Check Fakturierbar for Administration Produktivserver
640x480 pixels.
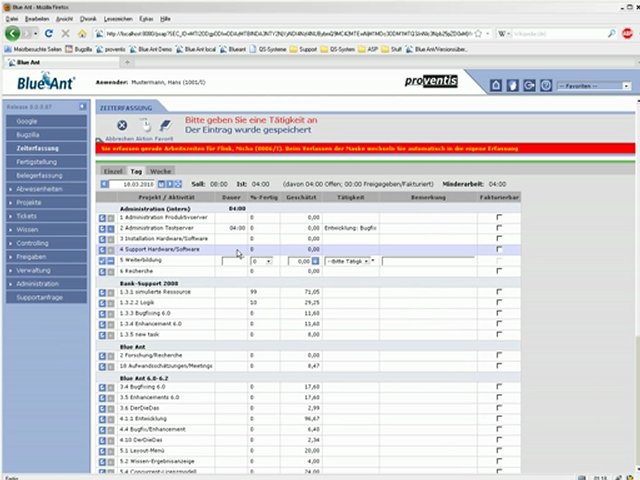[498, 217]
